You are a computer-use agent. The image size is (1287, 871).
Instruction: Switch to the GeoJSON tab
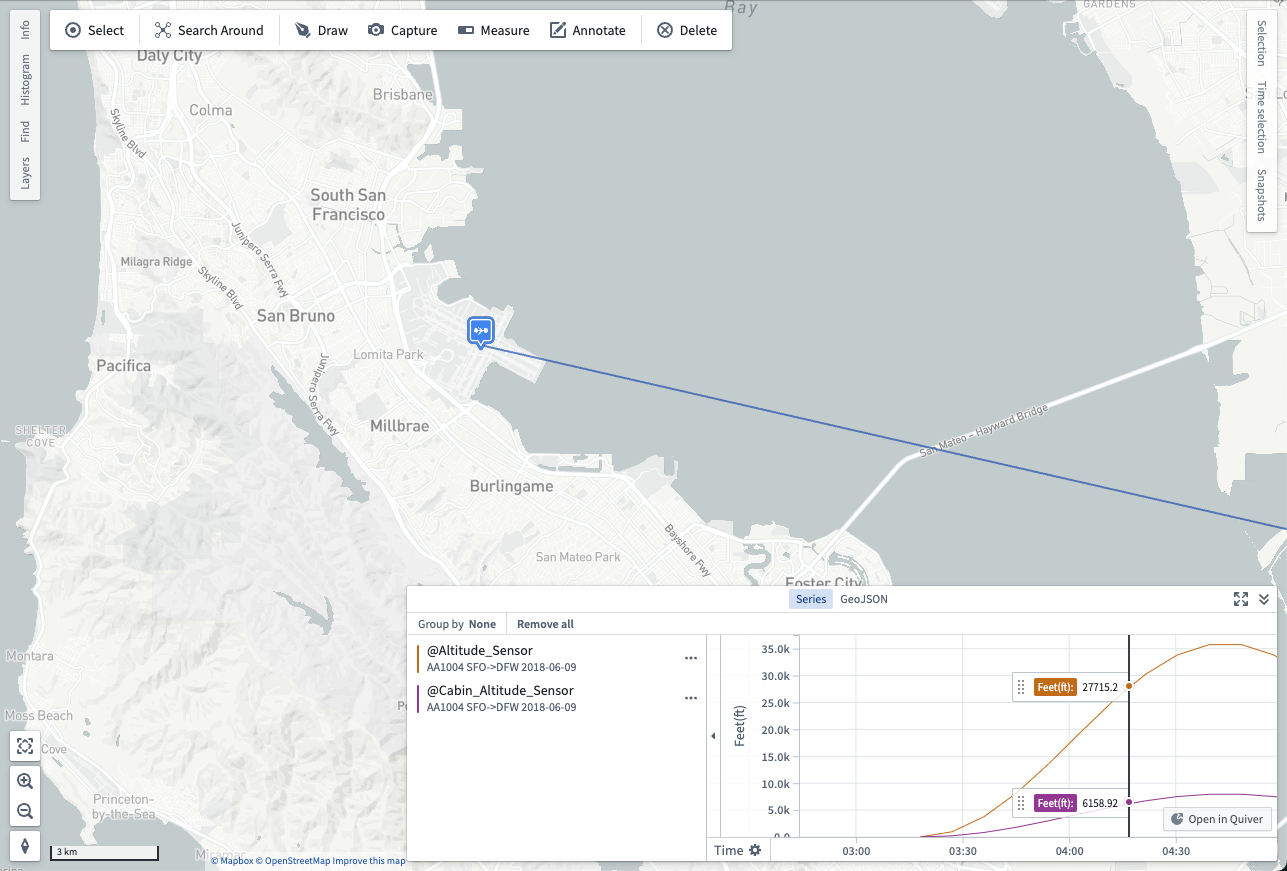pos(864,599)
